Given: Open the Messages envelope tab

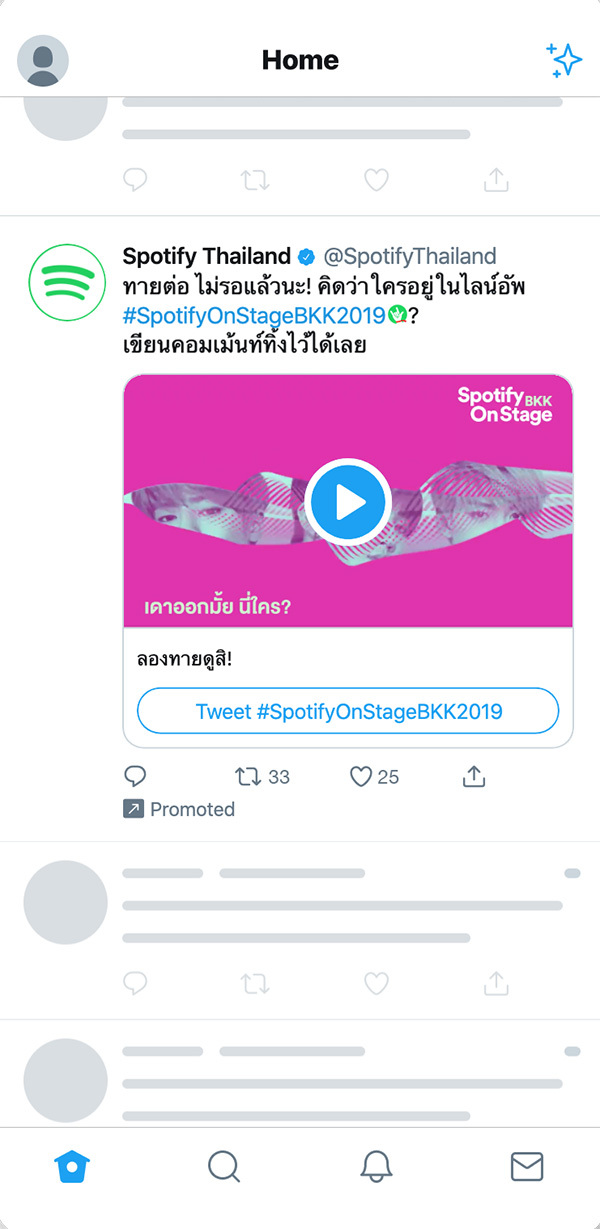Looking at the screenshot, I should click(527, 1166).
